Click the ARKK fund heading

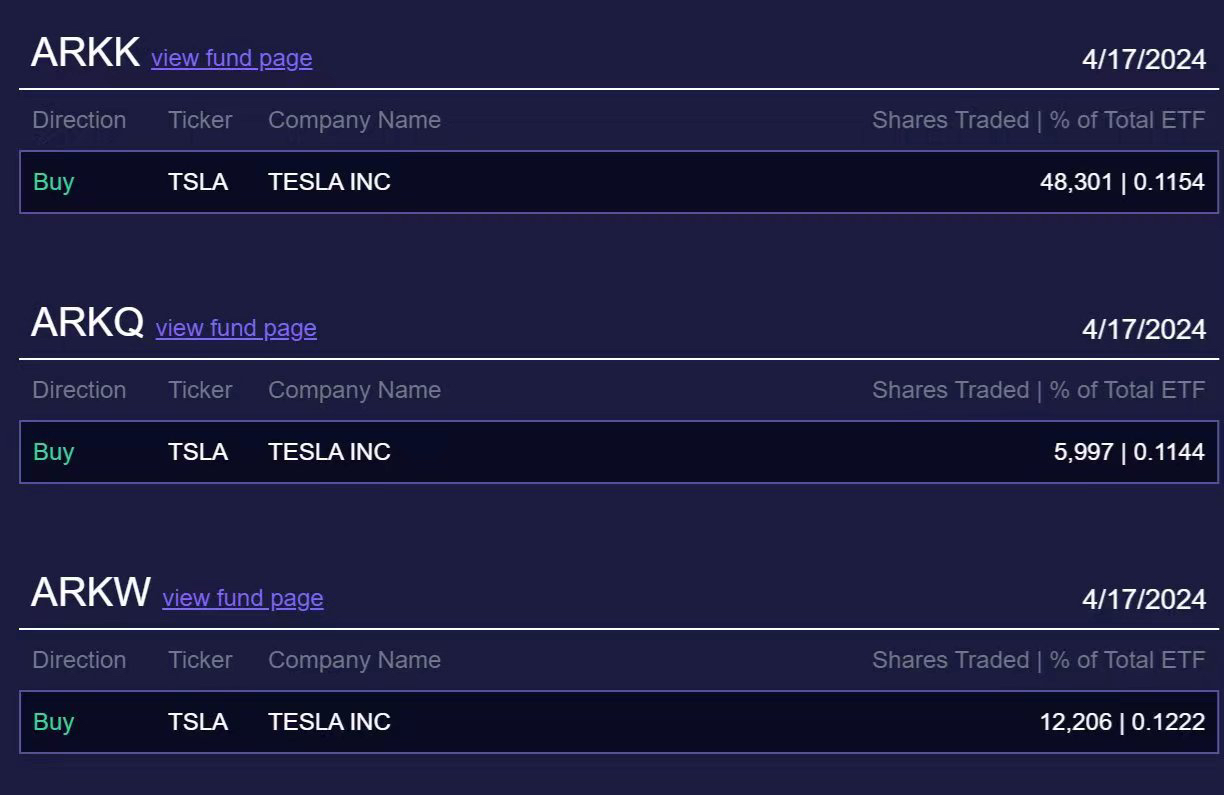tap(85, 53)
